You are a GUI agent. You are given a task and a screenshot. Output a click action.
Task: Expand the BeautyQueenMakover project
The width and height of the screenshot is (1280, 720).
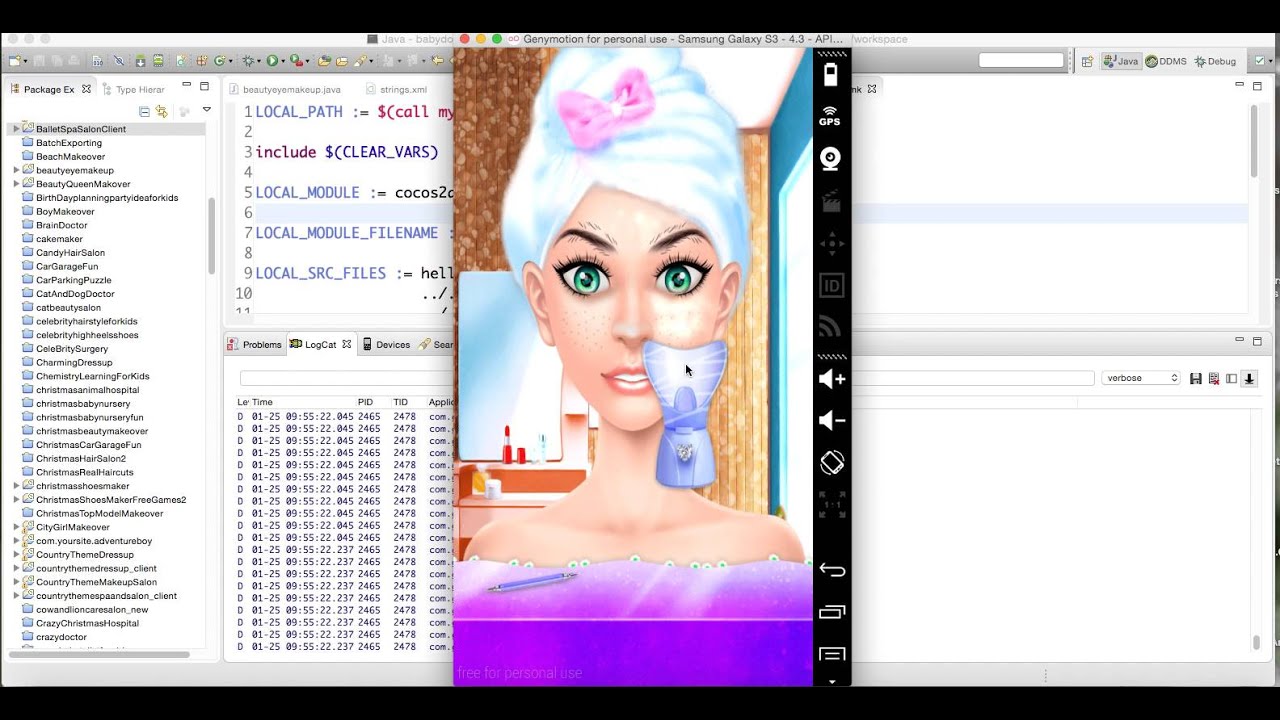coord(16,184)
